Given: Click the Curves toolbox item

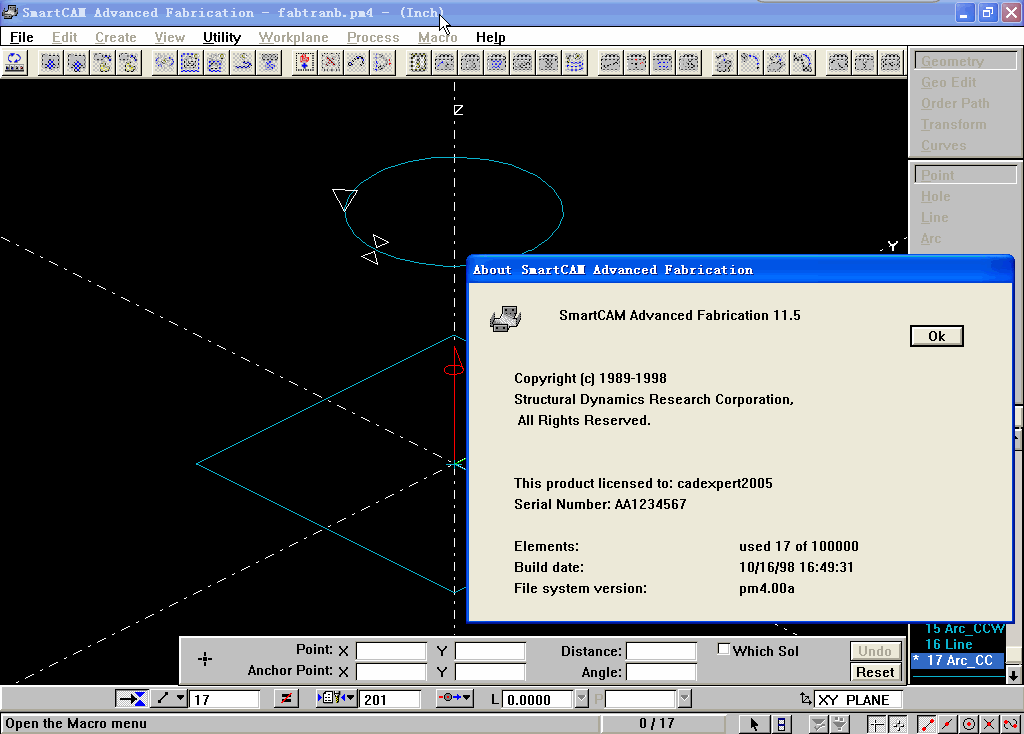Looking at the screenshot, I should (x=943, y=145).
